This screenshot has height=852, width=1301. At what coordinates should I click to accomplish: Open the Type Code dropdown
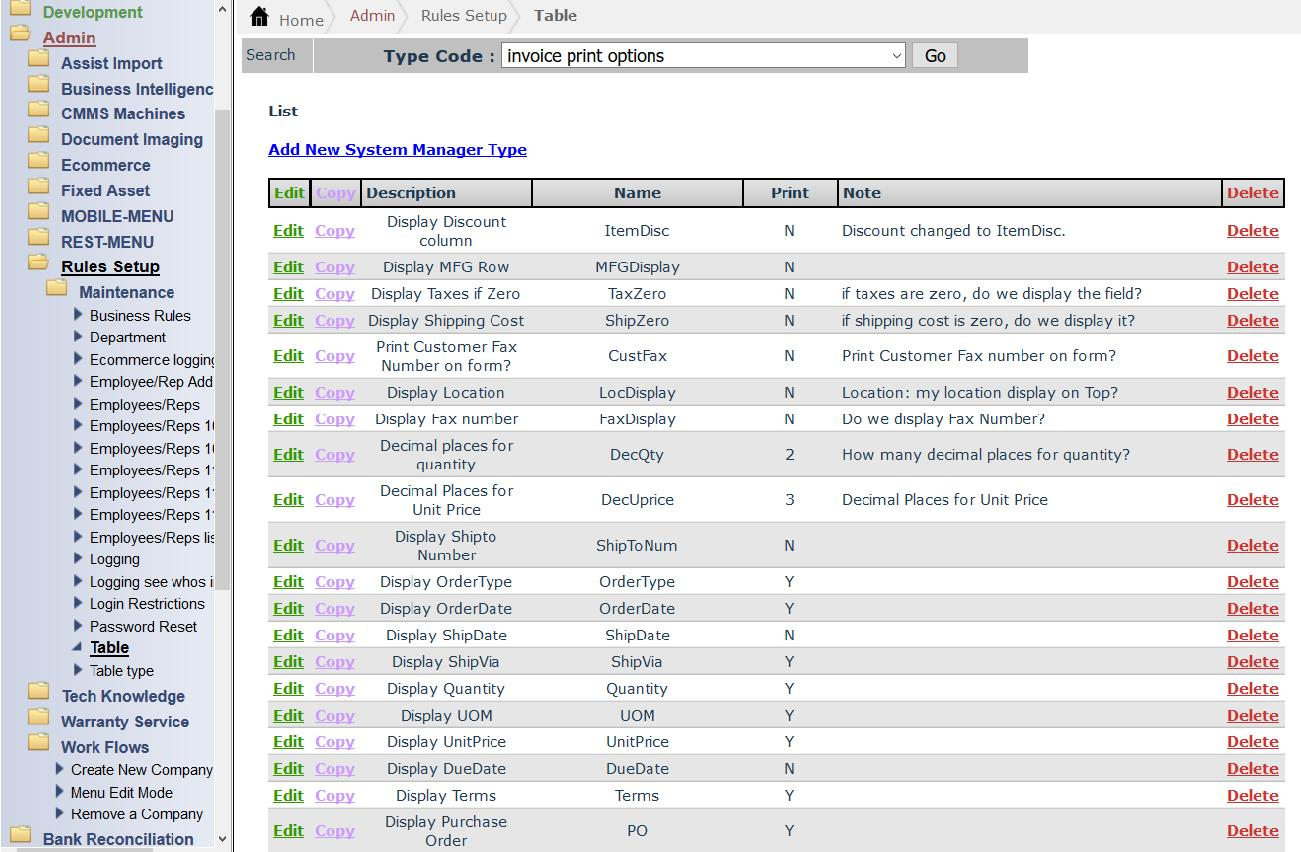click(x=702, y=56)
